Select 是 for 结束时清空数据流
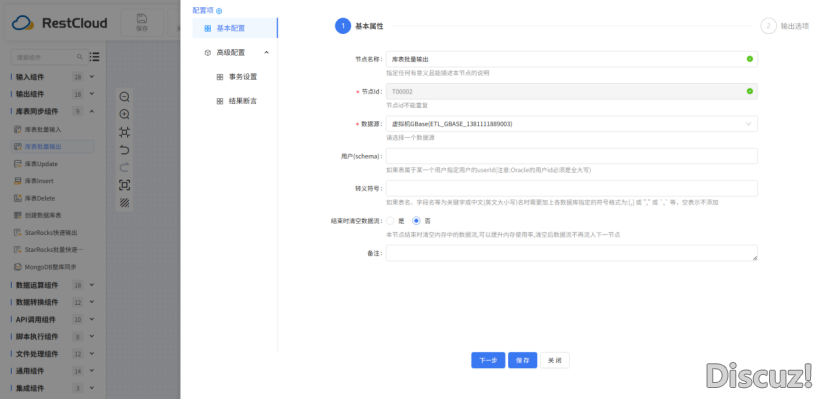 pyautogui.click(x=390, y=221)
